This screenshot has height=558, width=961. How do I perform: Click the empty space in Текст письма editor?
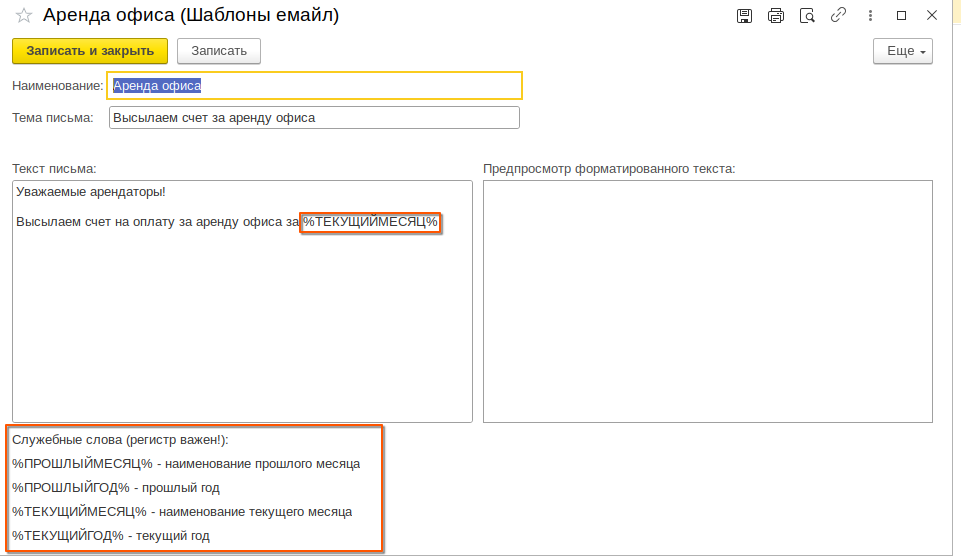(242, 330)
